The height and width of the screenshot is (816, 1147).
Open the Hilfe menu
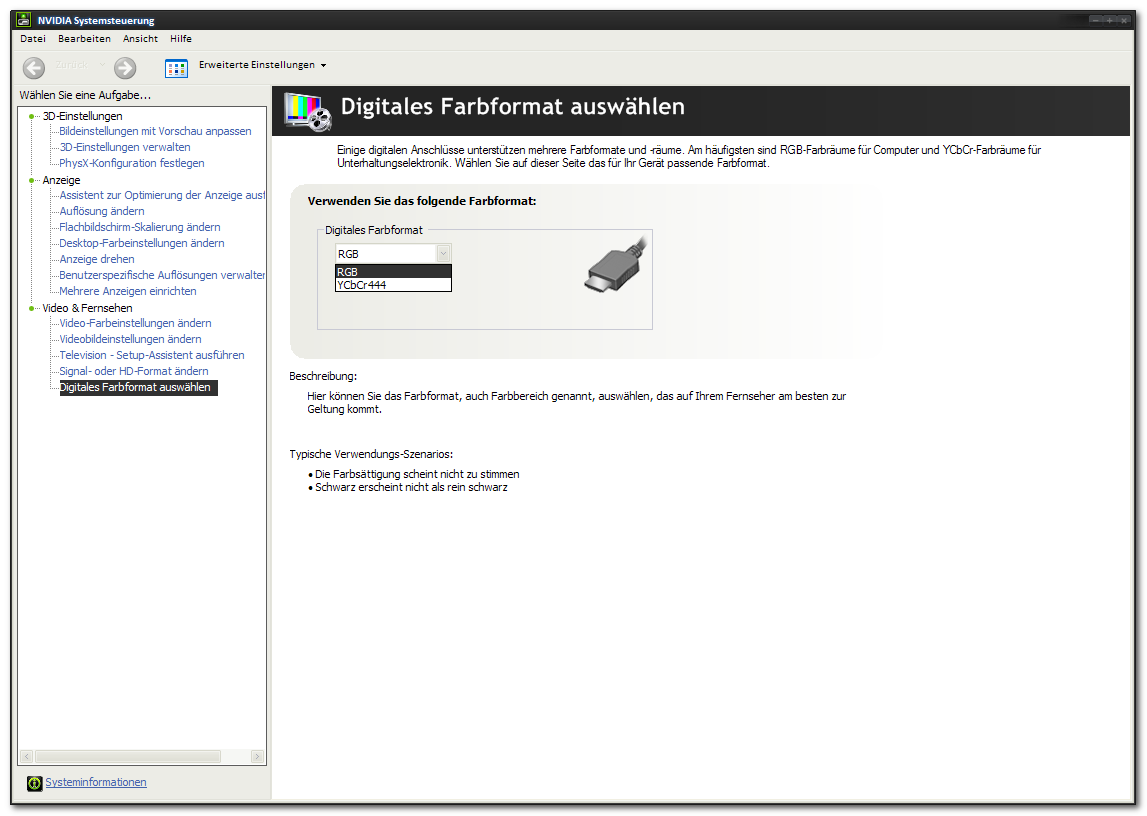[x=181, y=39]
